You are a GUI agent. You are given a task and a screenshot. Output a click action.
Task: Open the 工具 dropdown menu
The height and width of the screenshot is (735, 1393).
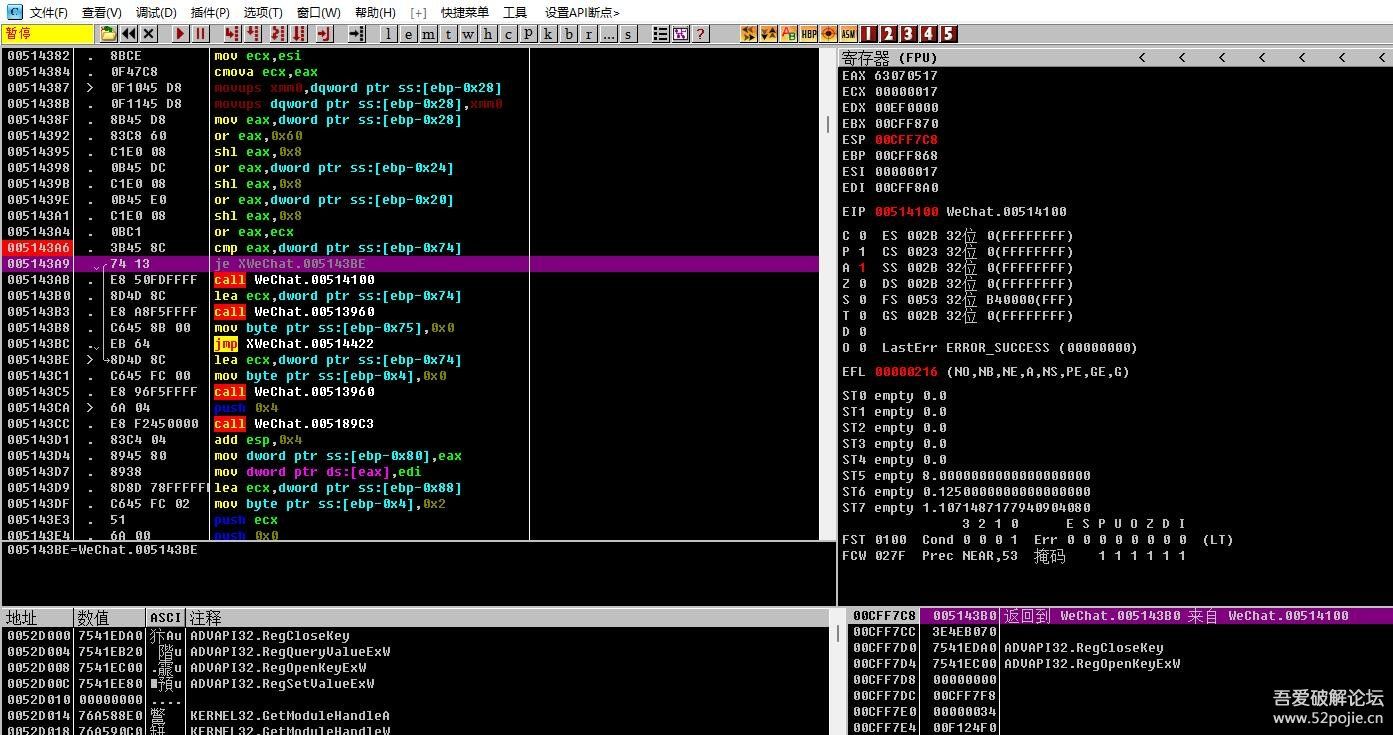pyautogui.click(x=515, y=12)
